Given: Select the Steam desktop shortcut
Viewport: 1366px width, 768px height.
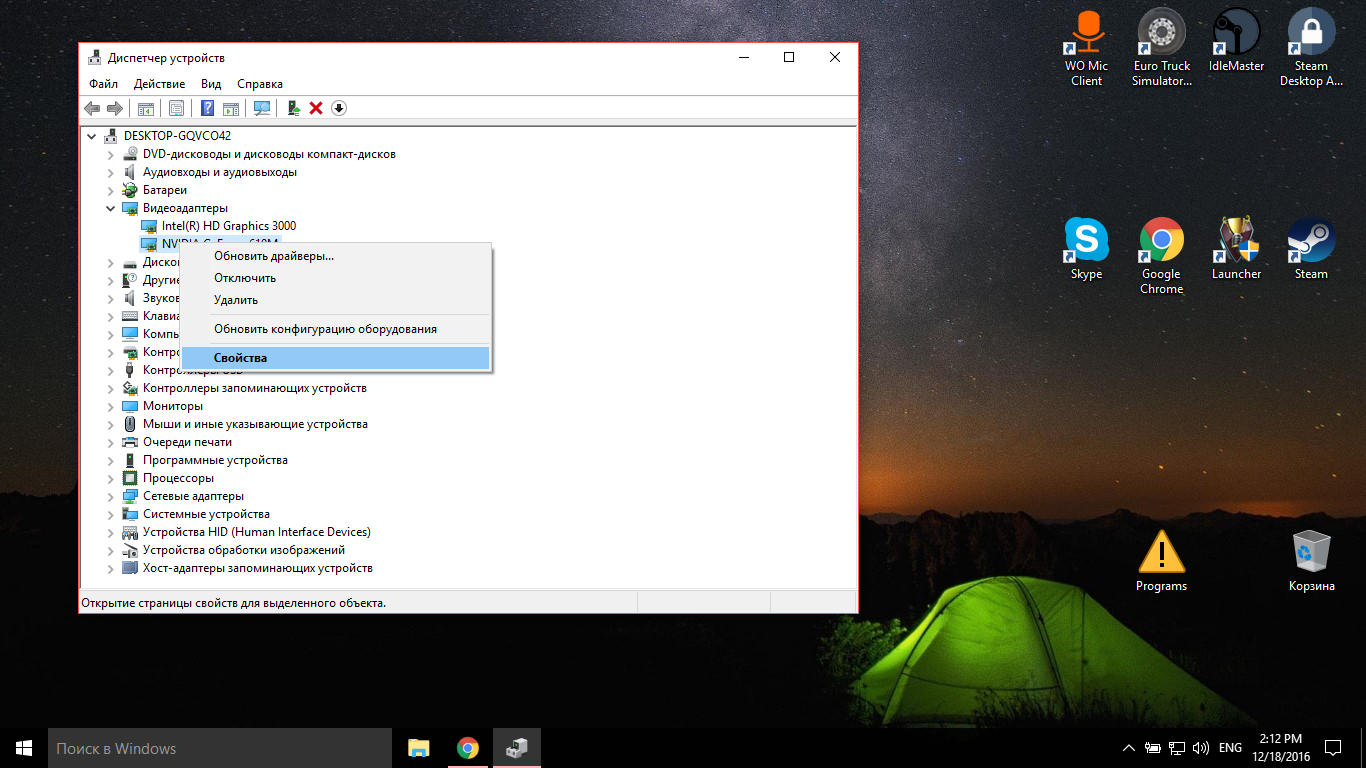Looking at the screenshot, I should (1311, 249).
